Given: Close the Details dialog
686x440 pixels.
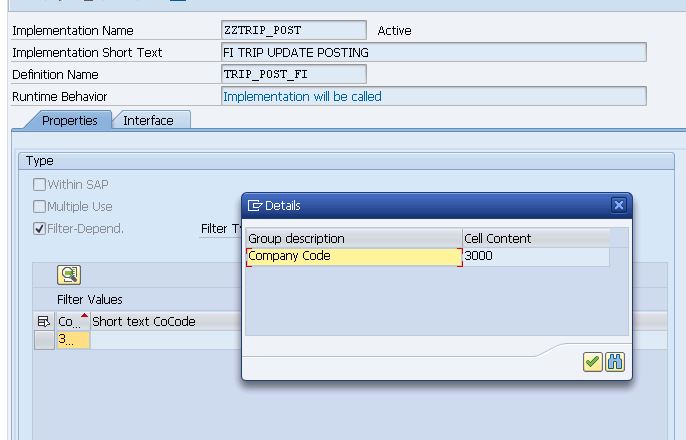Looking at the screenshot, I should (x=618, y=205).
